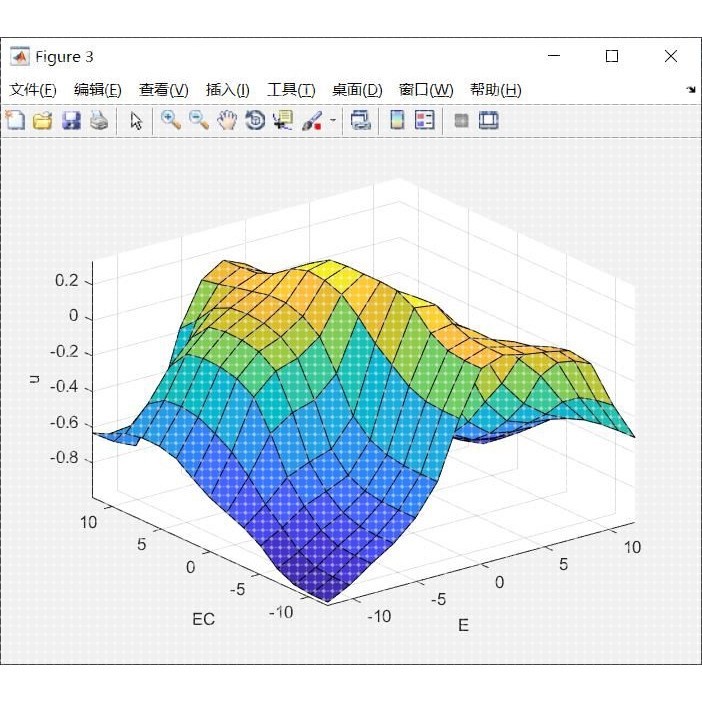Minimize the Figure 3 window
Image resolution: width=702 pixels, height=702 pixels.
tap(554, 56)
